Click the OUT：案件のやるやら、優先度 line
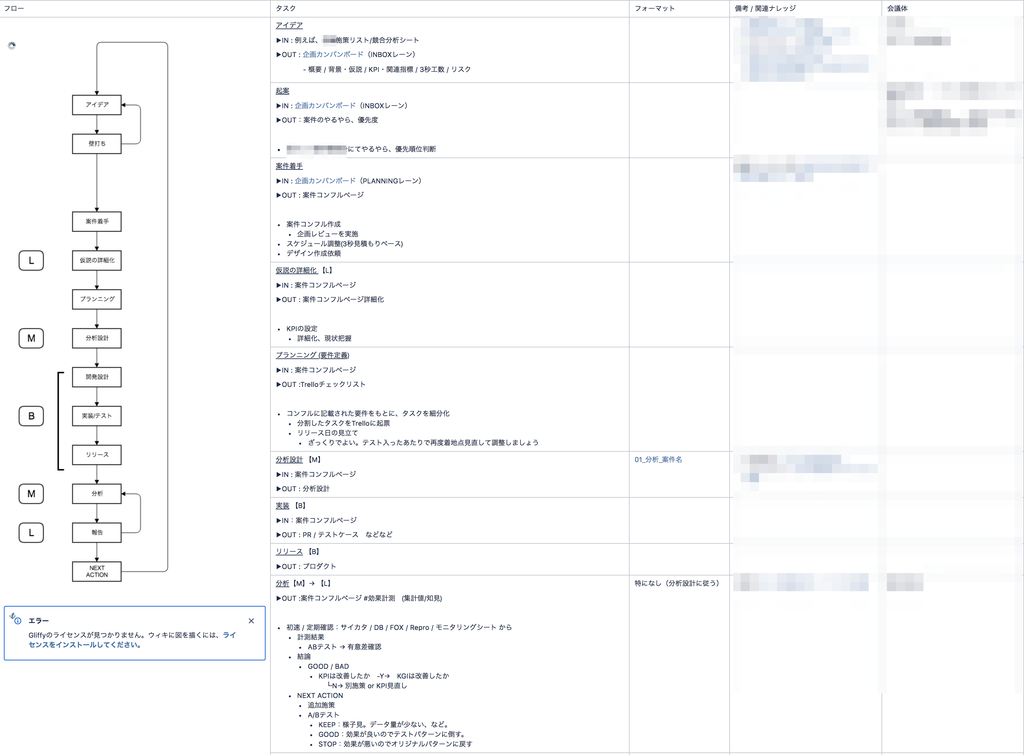 327,120
